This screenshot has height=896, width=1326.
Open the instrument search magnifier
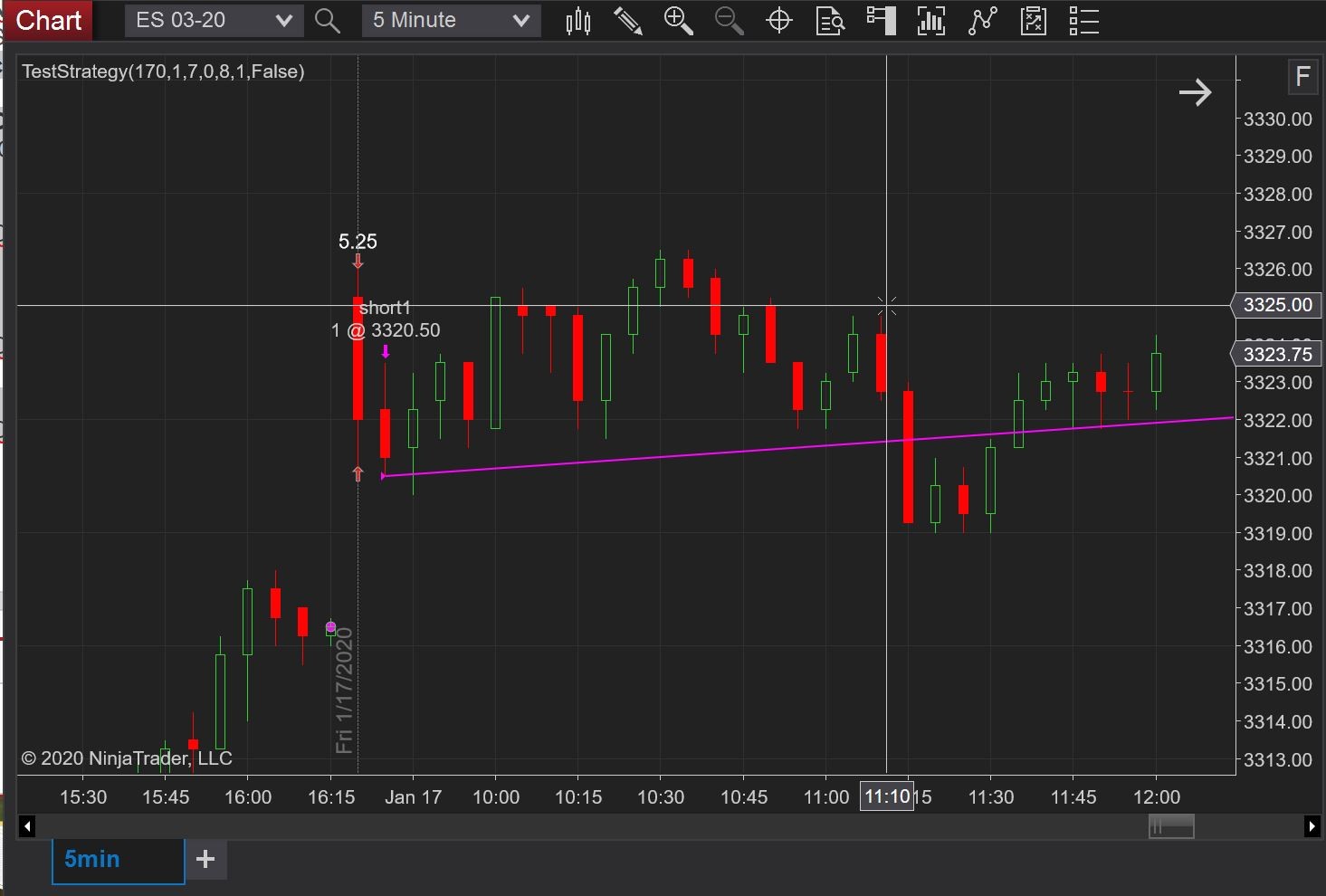pos(328,21)
